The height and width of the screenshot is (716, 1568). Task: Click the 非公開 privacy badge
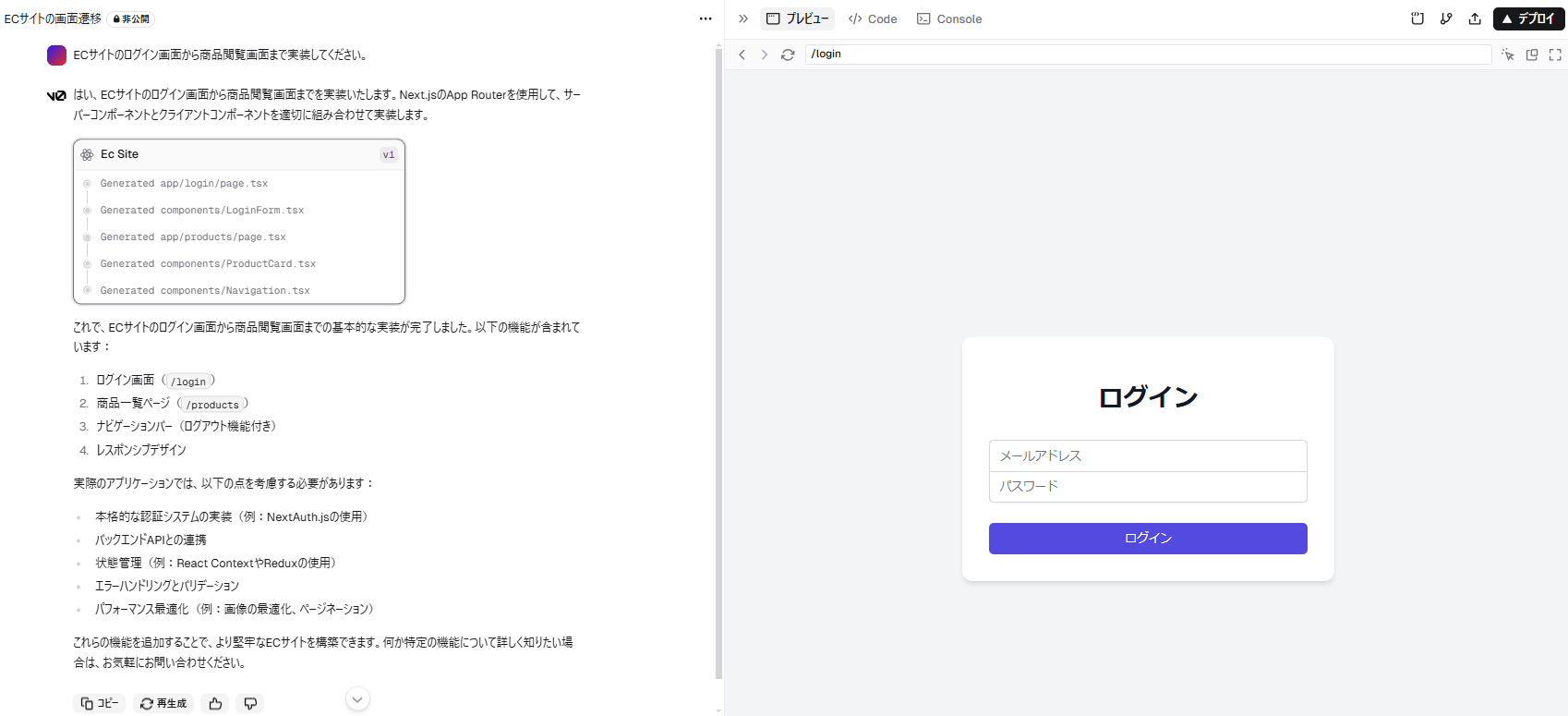point(131,18)
